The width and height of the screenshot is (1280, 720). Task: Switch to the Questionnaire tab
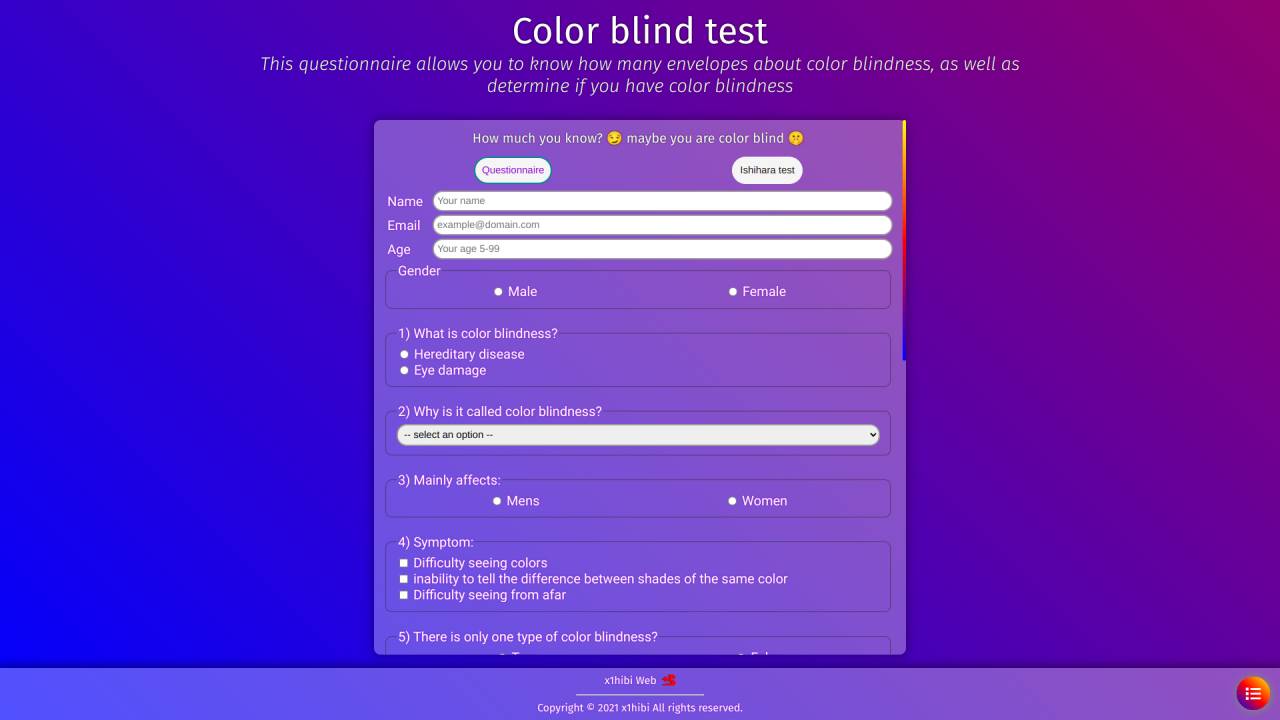pos(513,170)
